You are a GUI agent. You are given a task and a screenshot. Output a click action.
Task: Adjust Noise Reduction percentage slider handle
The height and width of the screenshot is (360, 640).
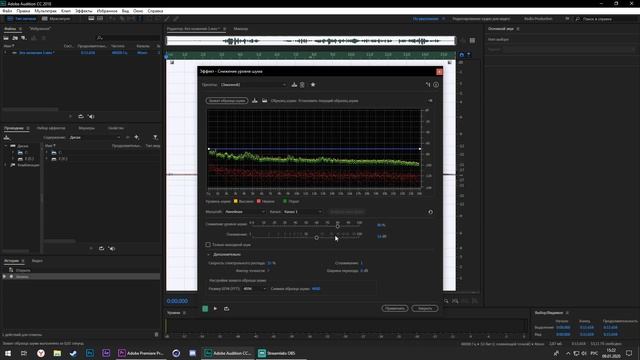point(338,226)
